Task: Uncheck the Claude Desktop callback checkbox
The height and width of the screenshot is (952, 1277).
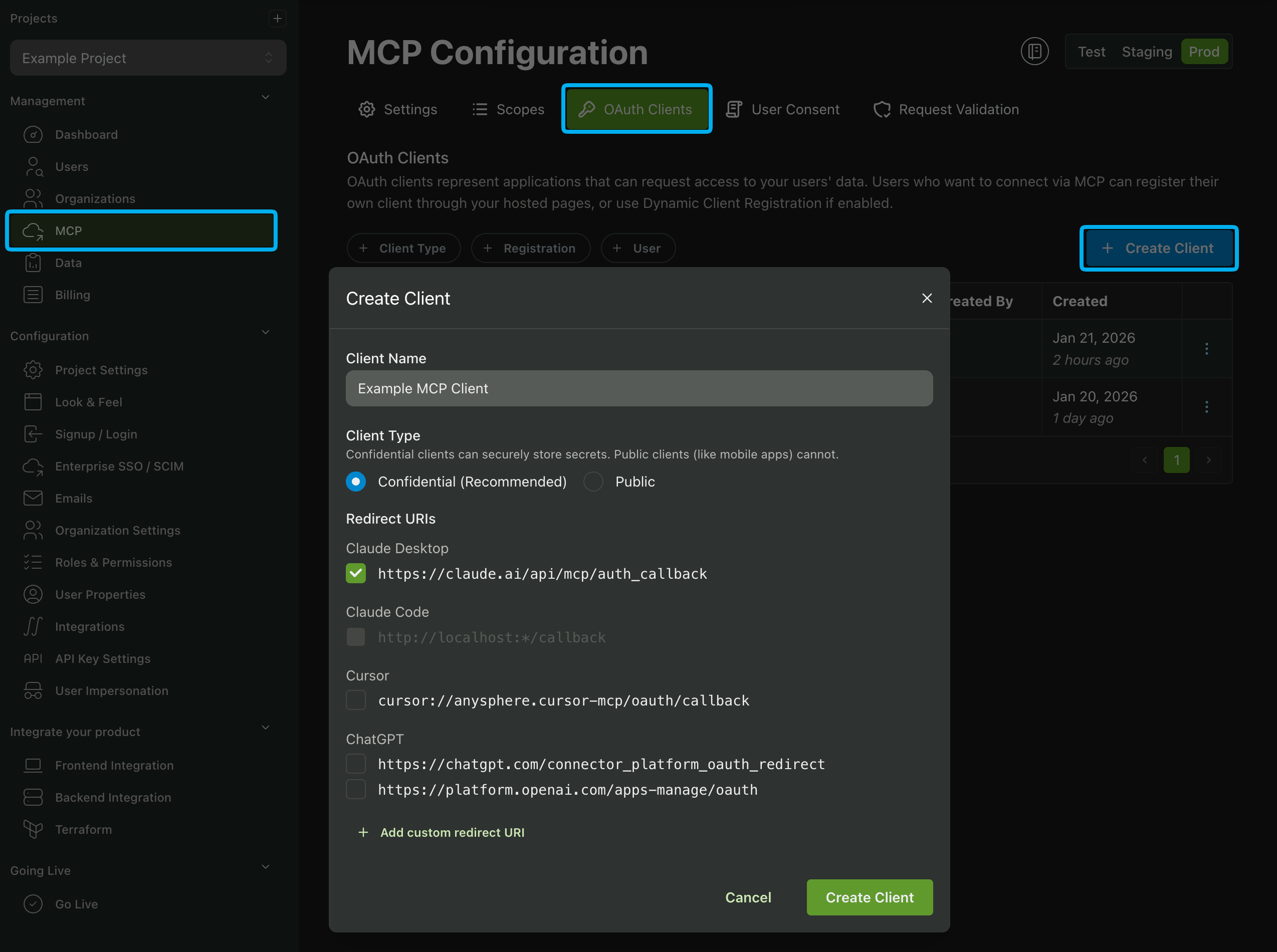Action: coord(355,573)
